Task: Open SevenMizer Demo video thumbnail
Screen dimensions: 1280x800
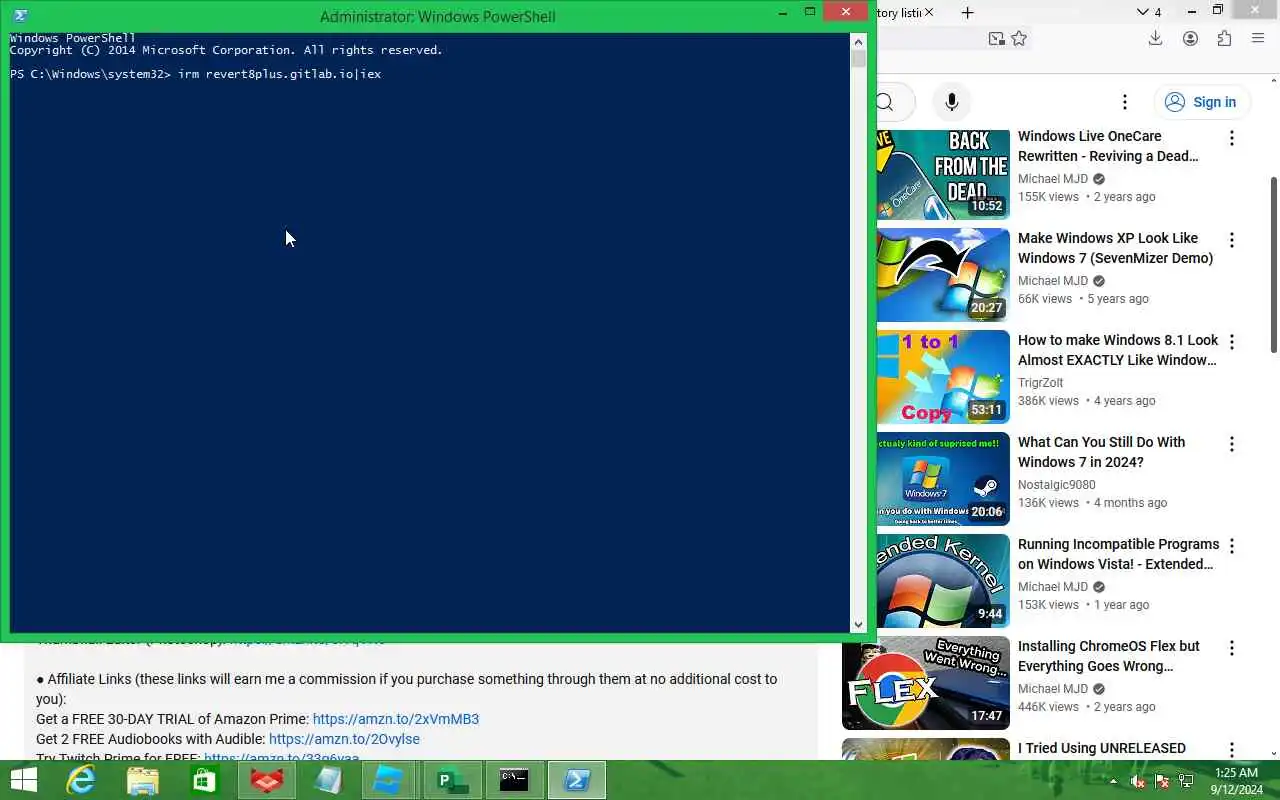Action: pos(943,275)
